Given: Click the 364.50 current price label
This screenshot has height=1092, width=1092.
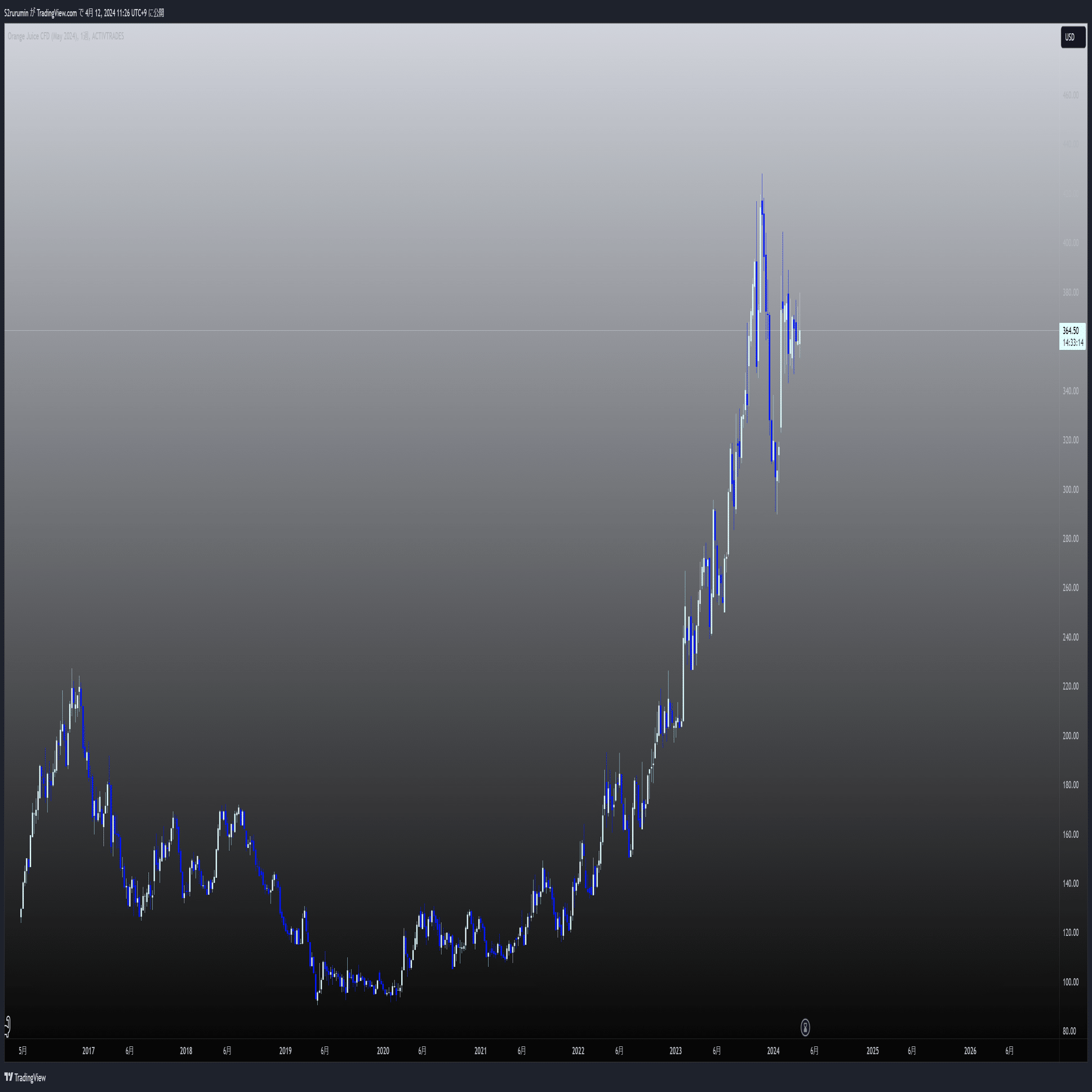Looking at the screenshot, I should (1071, 331).
